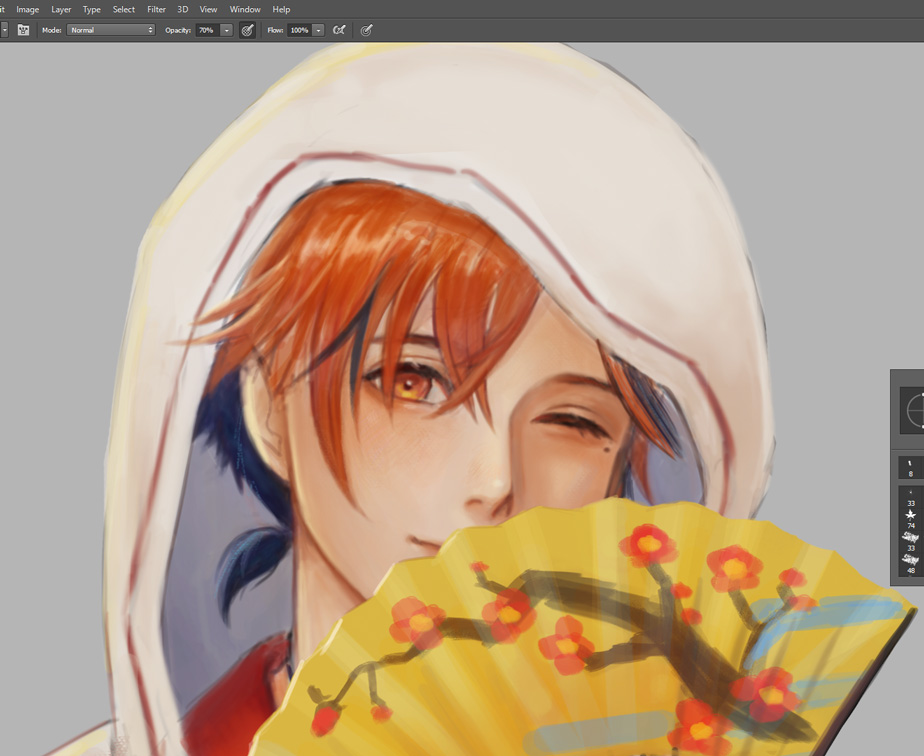
Task: Click the brush angle and roundness preview
Action: (x=914, y=410)
